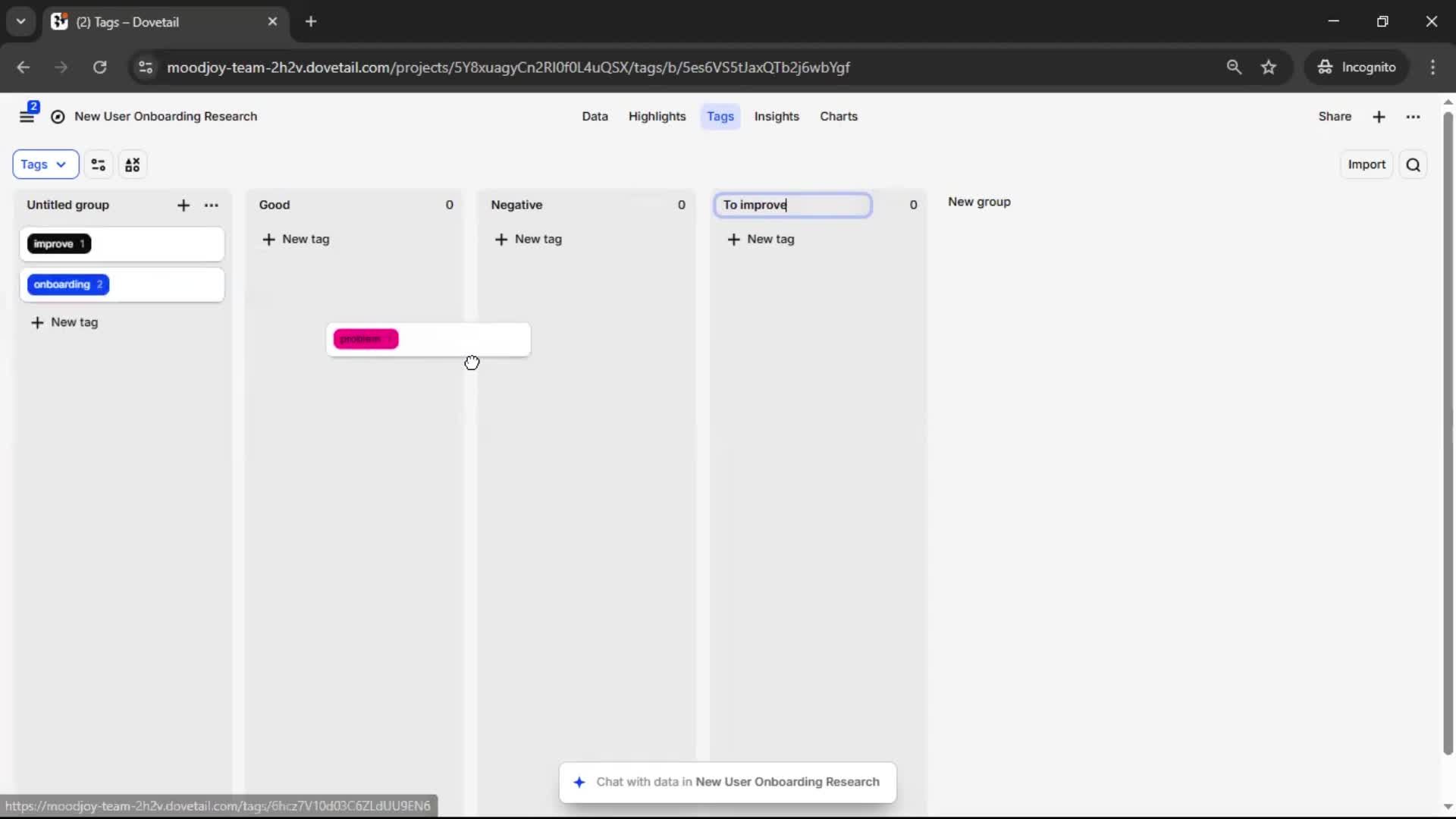This screenshot has width=1456, height=819.
Task: Click the To improve name field
Action: pos(792,206)
